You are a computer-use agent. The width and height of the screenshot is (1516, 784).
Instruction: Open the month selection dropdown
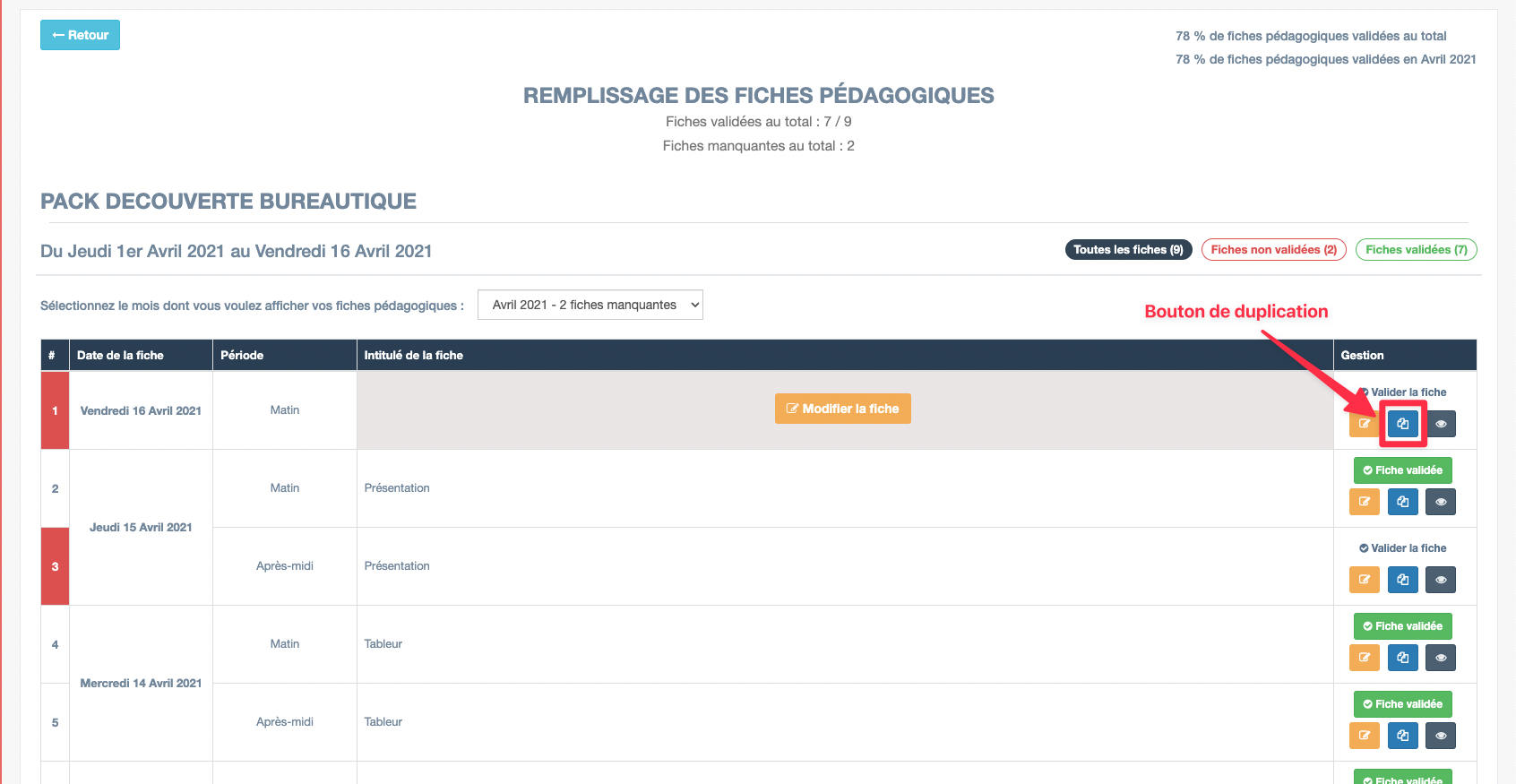(590, 305)
